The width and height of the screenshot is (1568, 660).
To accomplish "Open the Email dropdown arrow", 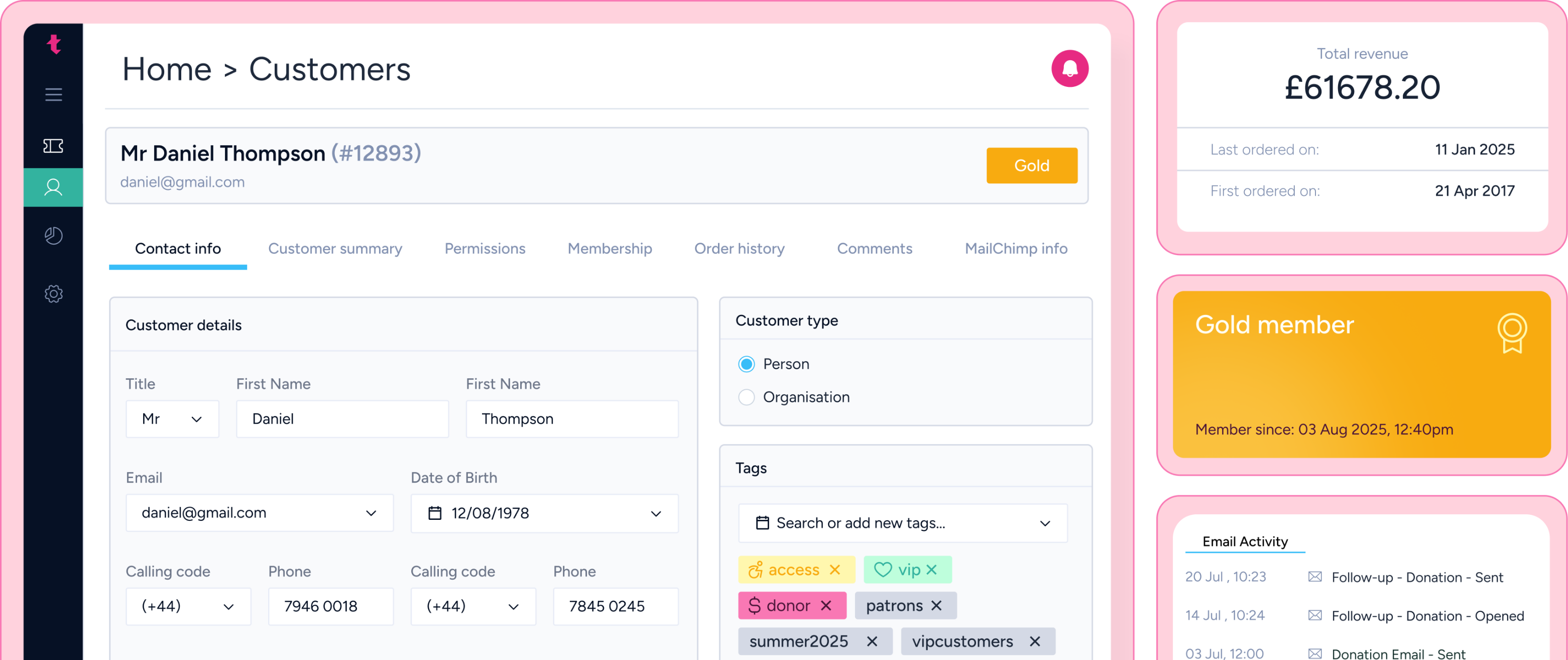I will (371, 513).
